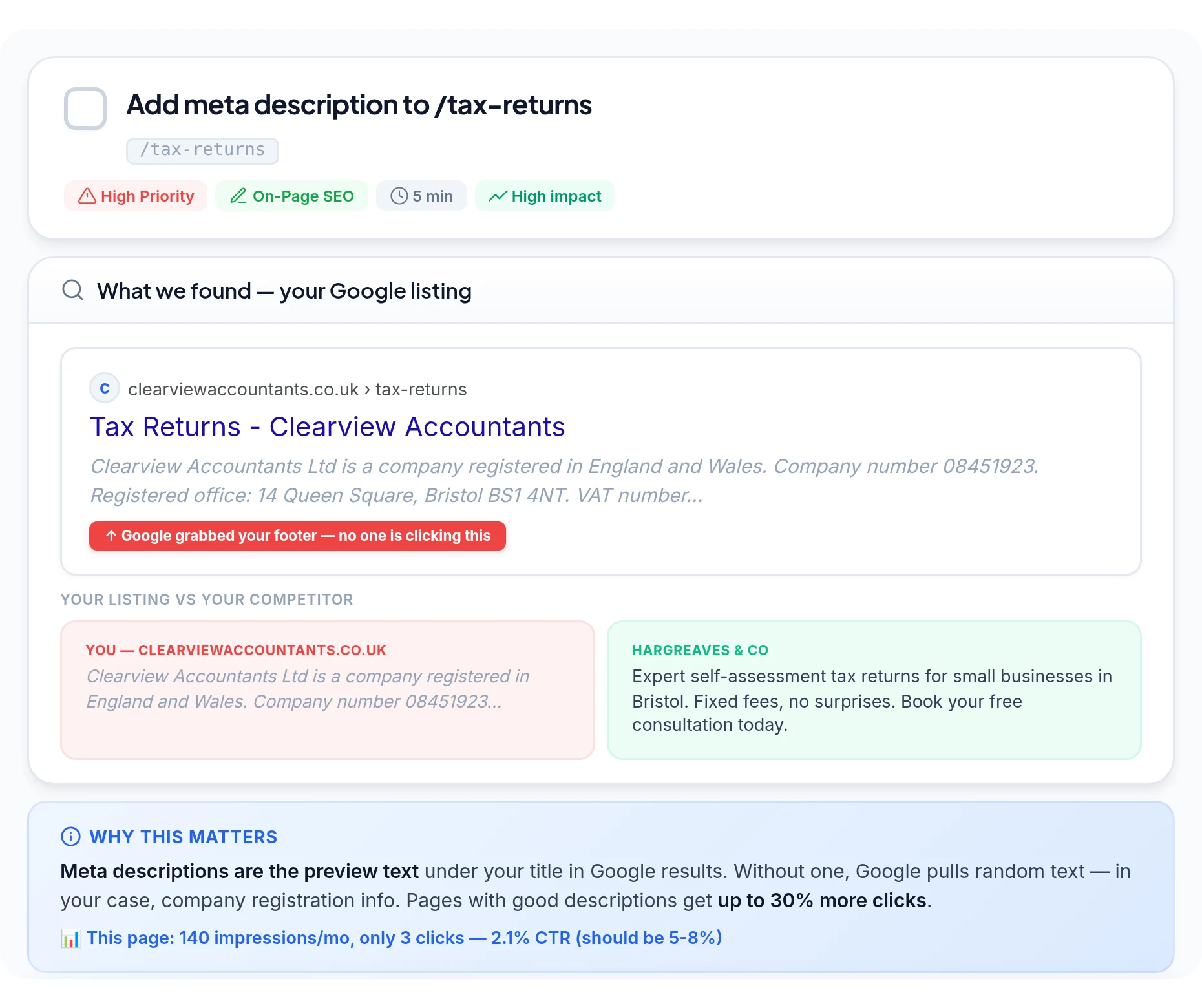Click the bar chart emoji icon
This screenshot has width=1202, height=1008.
[x=70, y=938]
